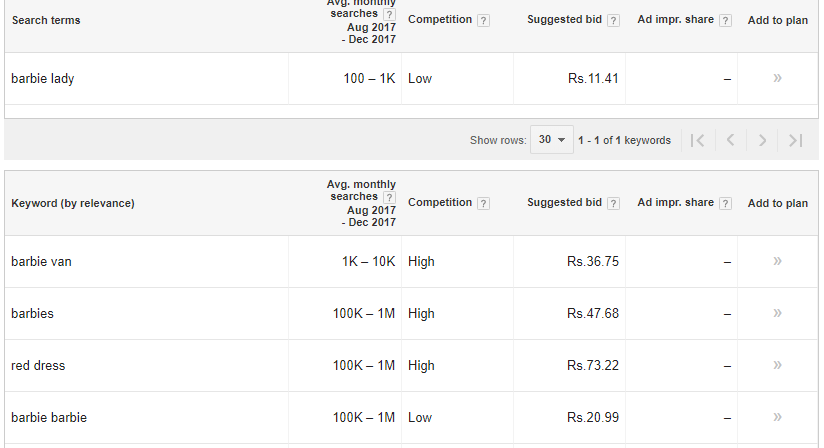Go to next page of keywords
Image resolution: width=824 pixels, height=448 pixels.
tap(762, 140)
